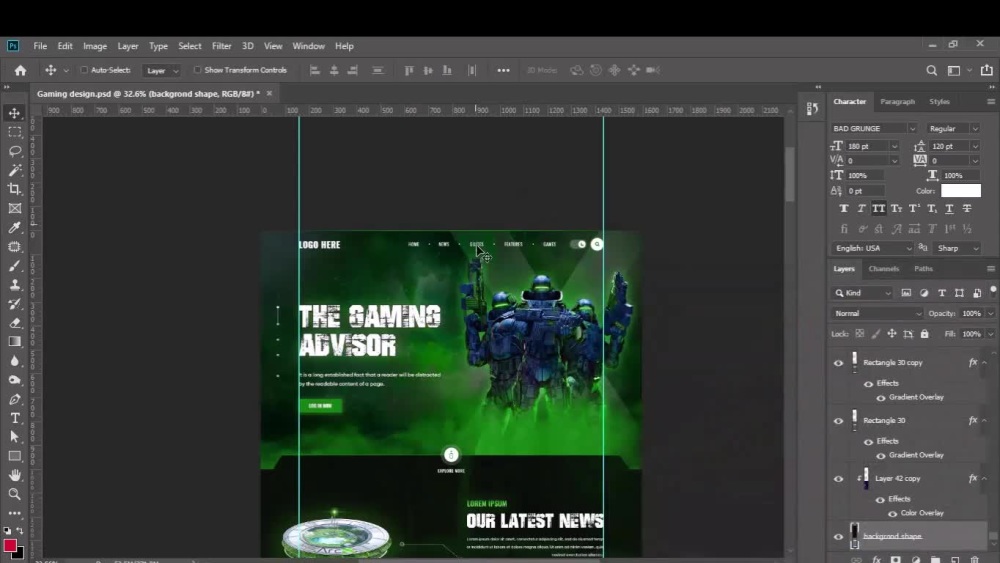Open the Kind layer filter dropdown
Screen dimensions: 1000x563
coord(862,293)
